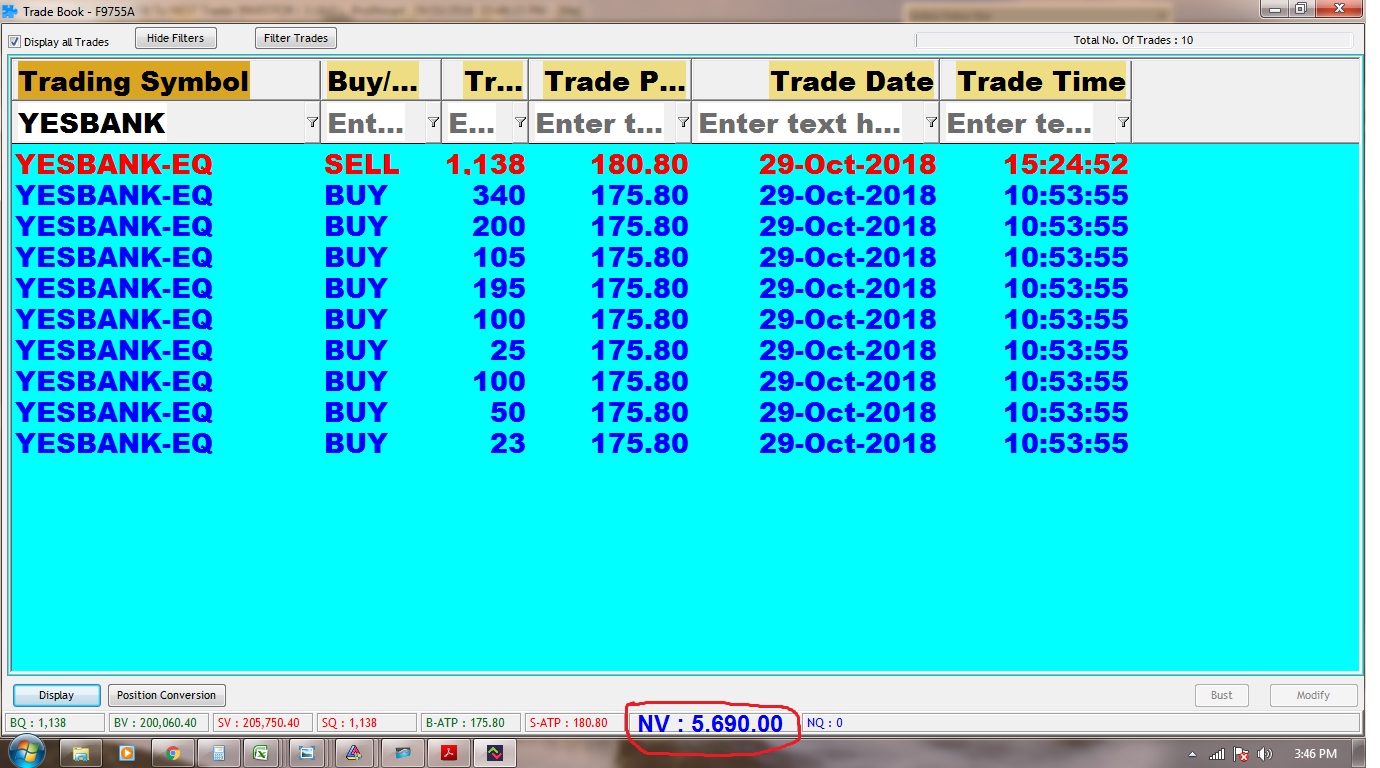Click the 180.80 sell trade price cell
The width and height of the screenshot is (1380, 768).
pyautogui.click(x=639, y=164)
